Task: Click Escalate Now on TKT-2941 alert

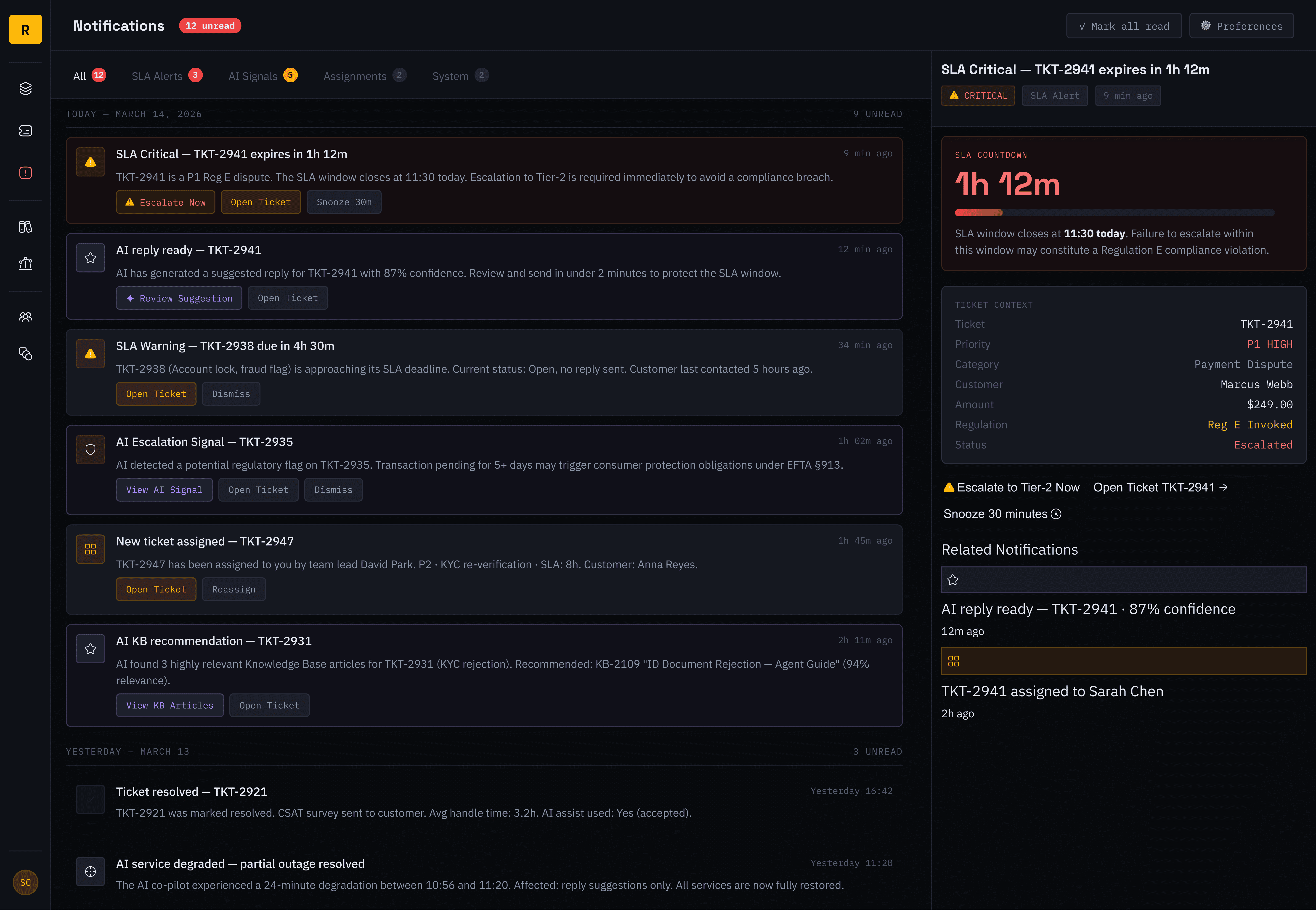Action: pos(165,202)
